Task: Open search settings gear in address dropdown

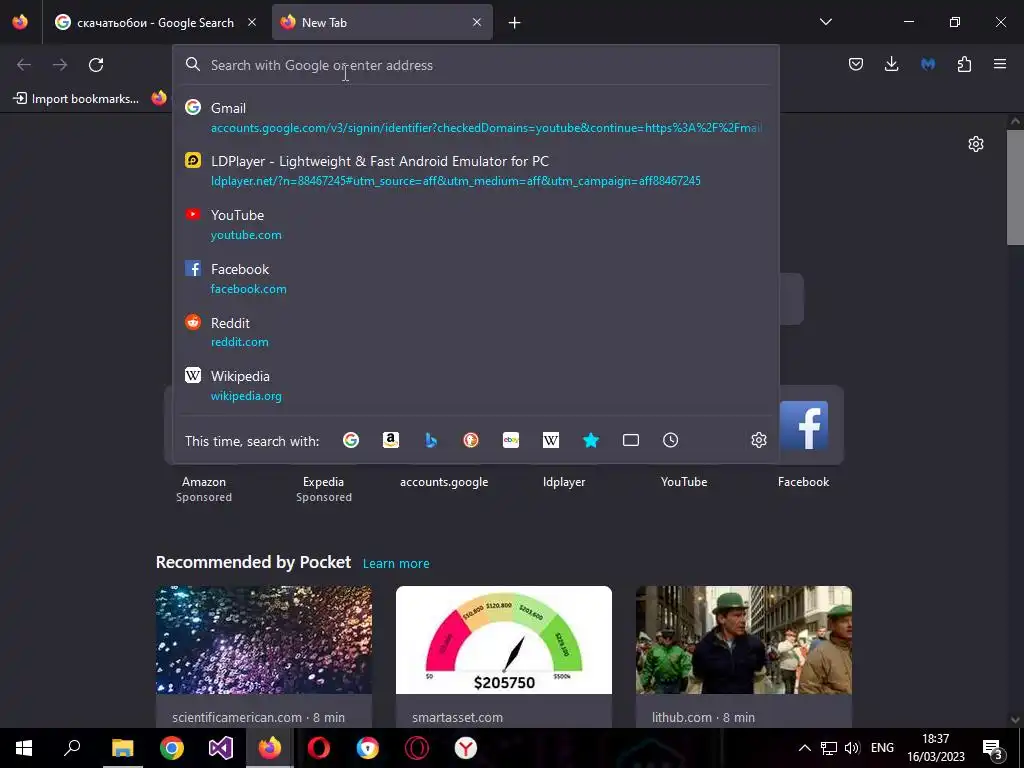Action: coord(758,440)
